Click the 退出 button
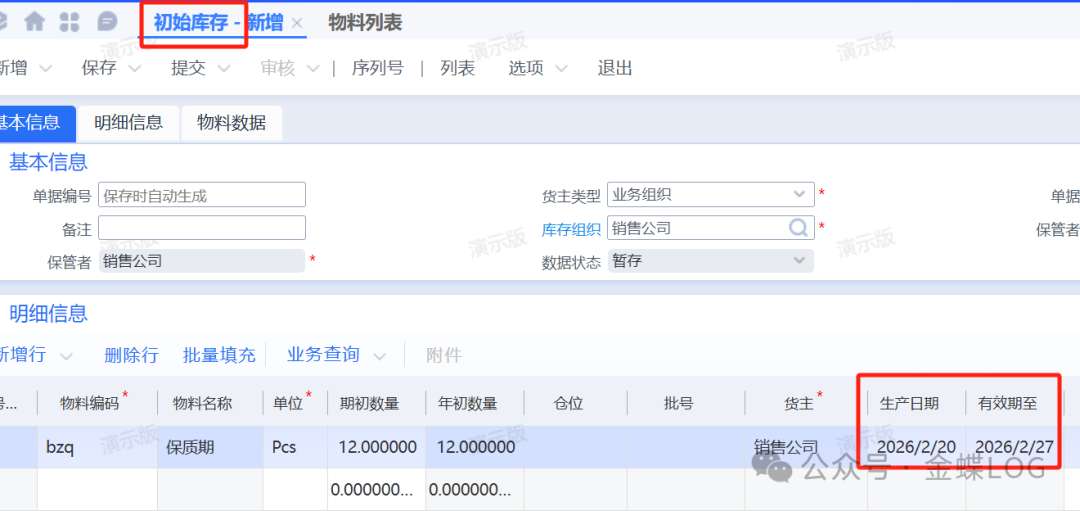Viewport: 1080px width, 511px height. click(615, 69)
